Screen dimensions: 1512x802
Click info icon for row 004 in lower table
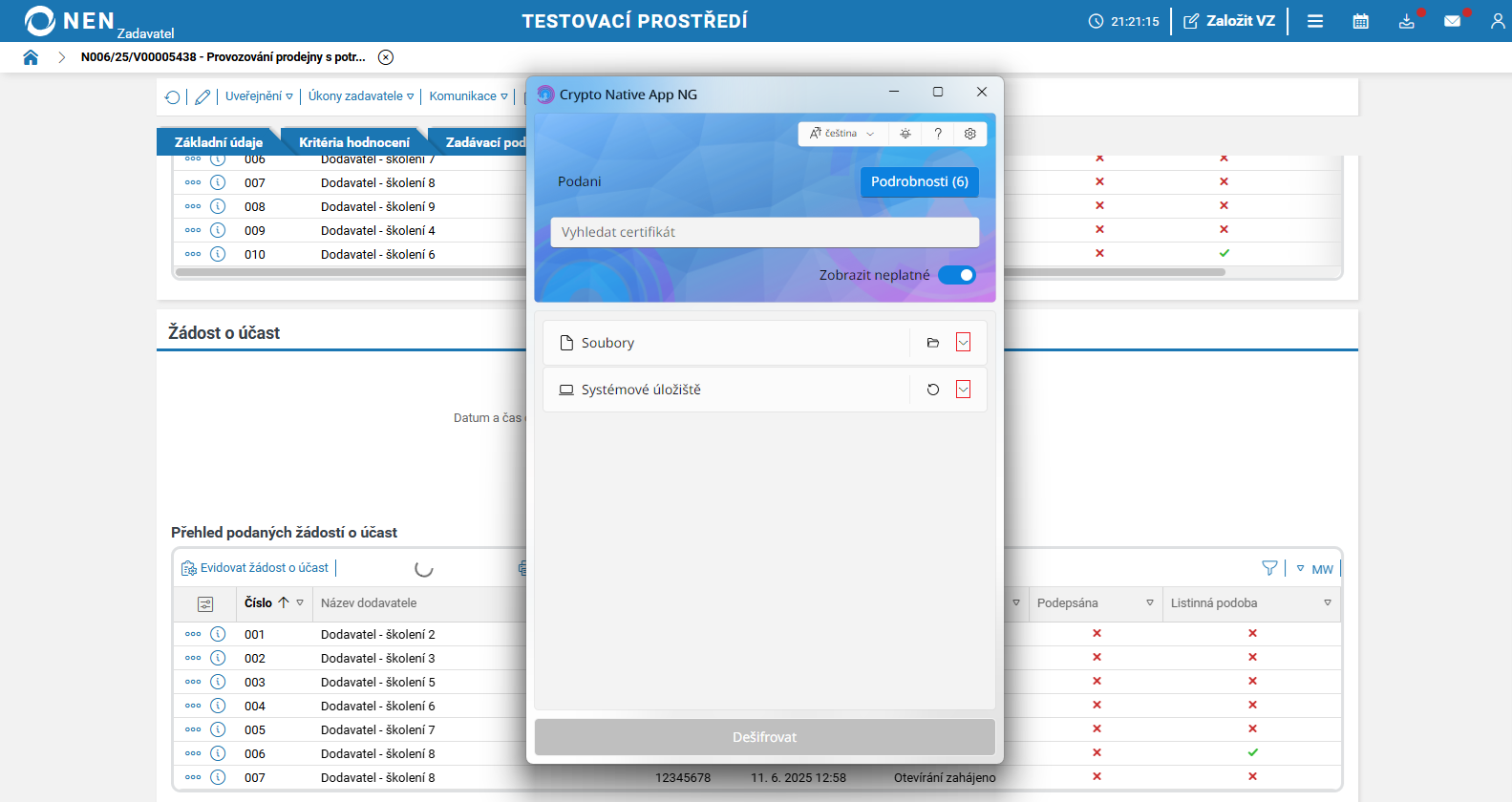(x=218, y=706)
